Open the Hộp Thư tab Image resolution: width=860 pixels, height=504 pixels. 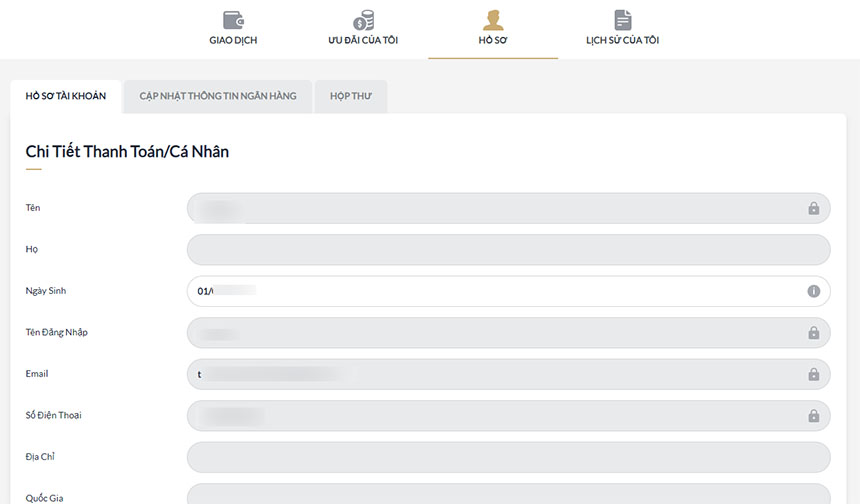click(351, 96)
